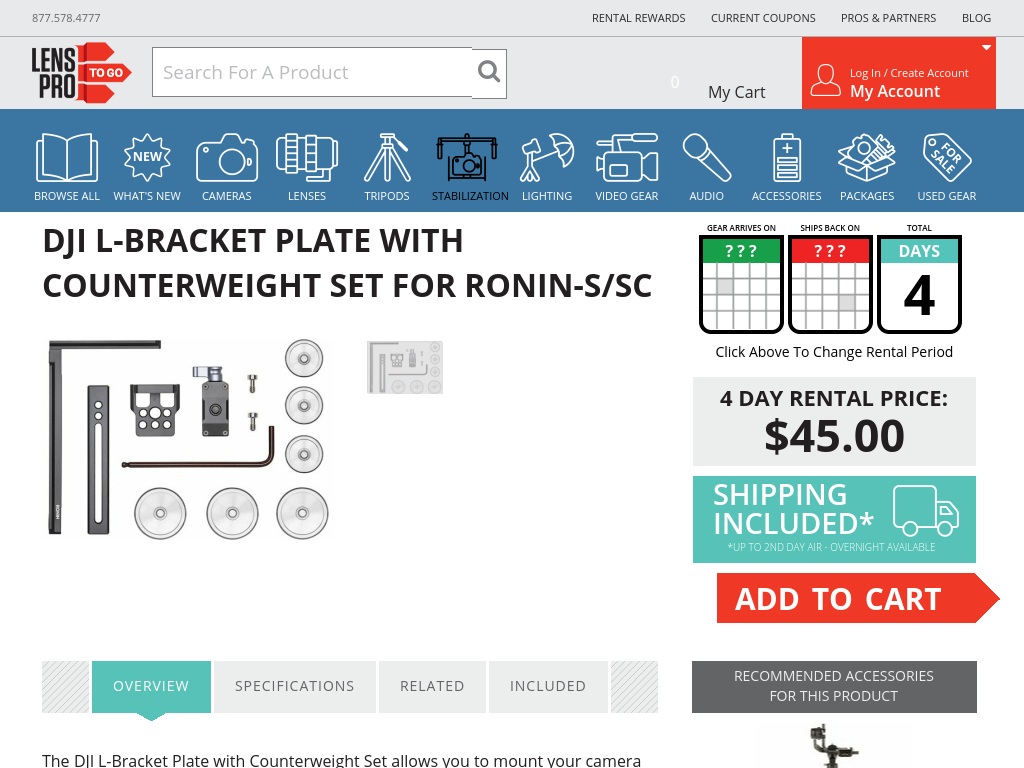The image size is (1024, 768).
Task: Open the Gear Arrives On calendar
Action: pos(741,284)
